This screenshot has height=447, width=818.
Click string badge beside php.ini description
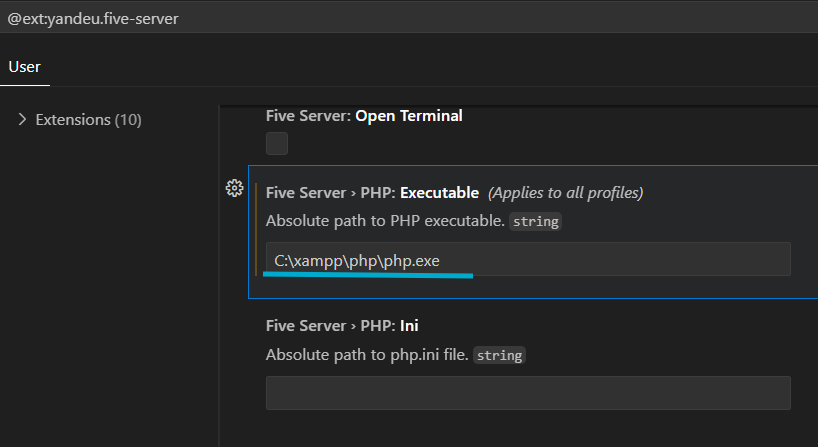pyautogui.click(x=499, y=355)
